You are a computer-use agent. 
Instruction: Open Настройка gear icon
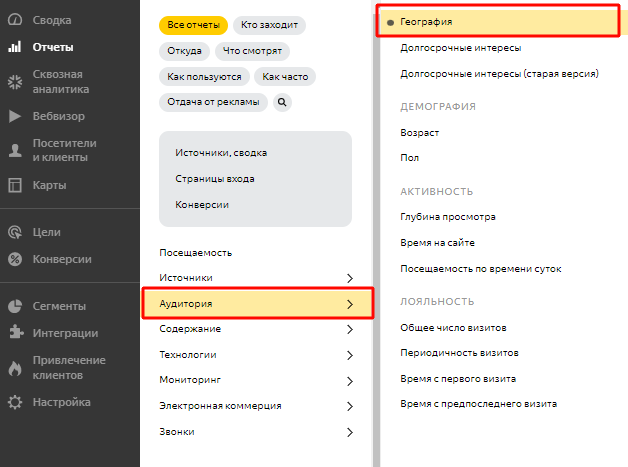(x=15, y=402)
